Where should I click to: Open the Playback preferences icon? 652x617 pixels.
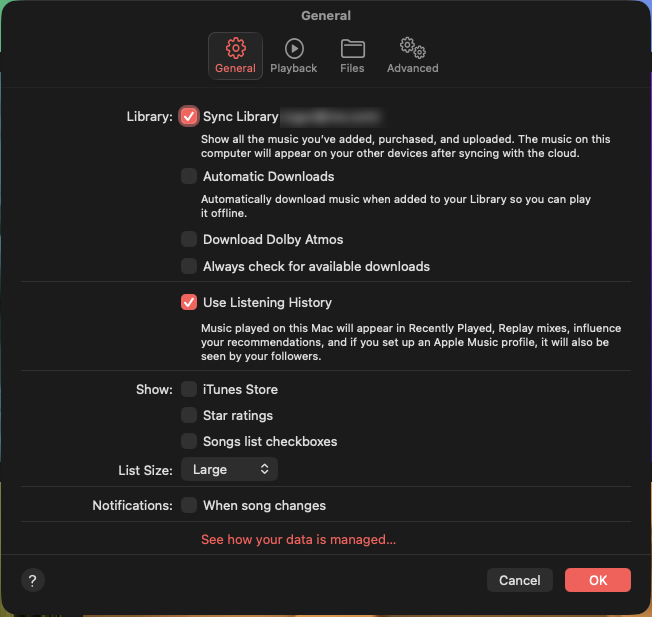(x=293, y=48)
